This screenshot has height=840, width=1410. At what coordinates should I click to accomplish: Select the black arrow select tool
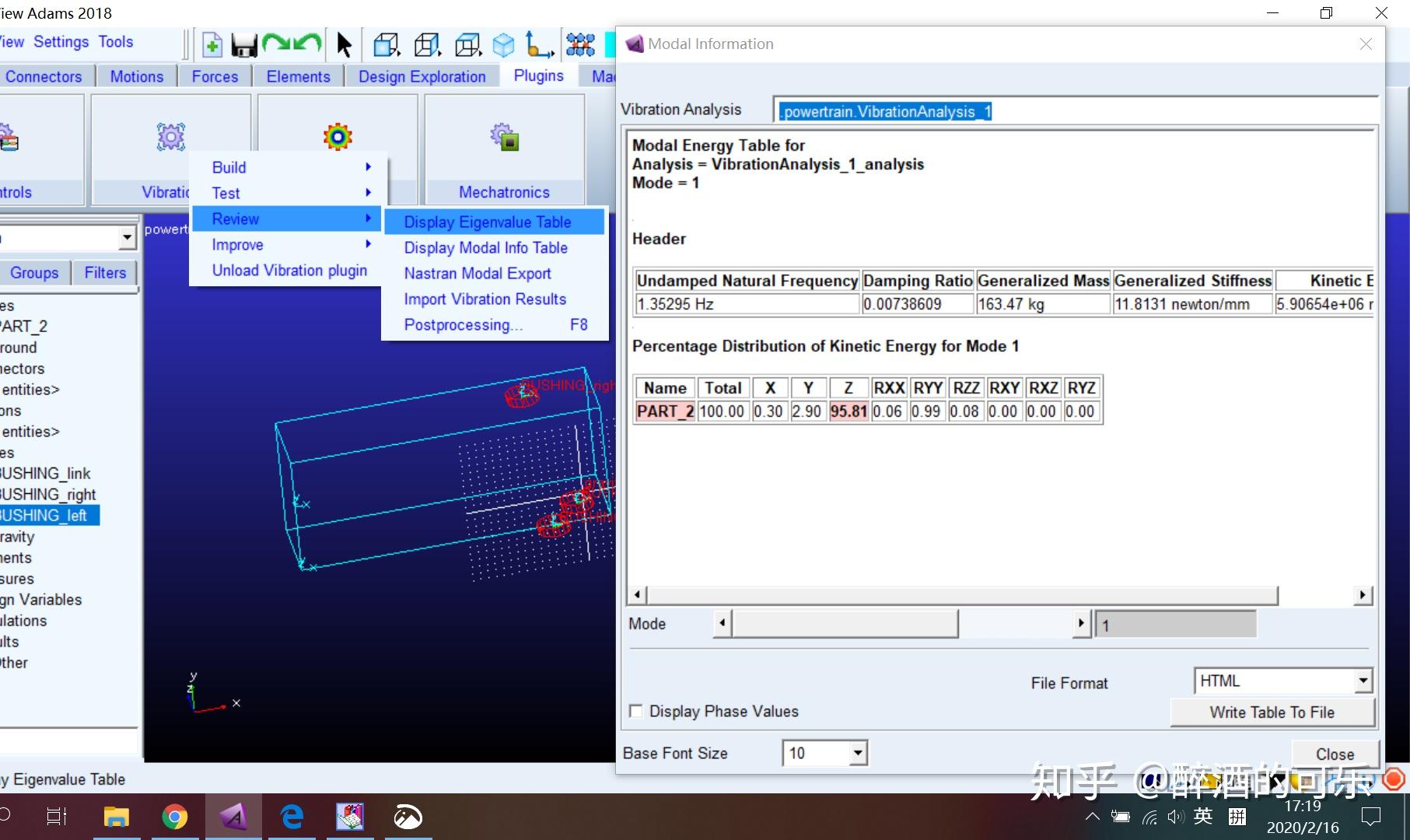344,45
